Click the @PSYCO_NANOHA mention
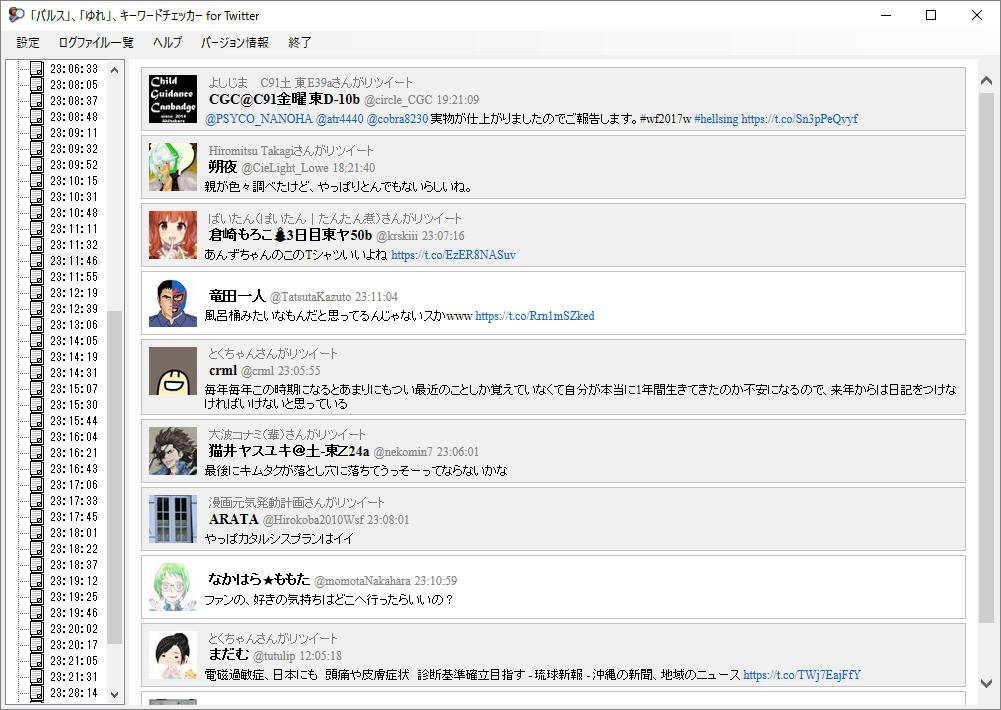 (x=259, y=119)
